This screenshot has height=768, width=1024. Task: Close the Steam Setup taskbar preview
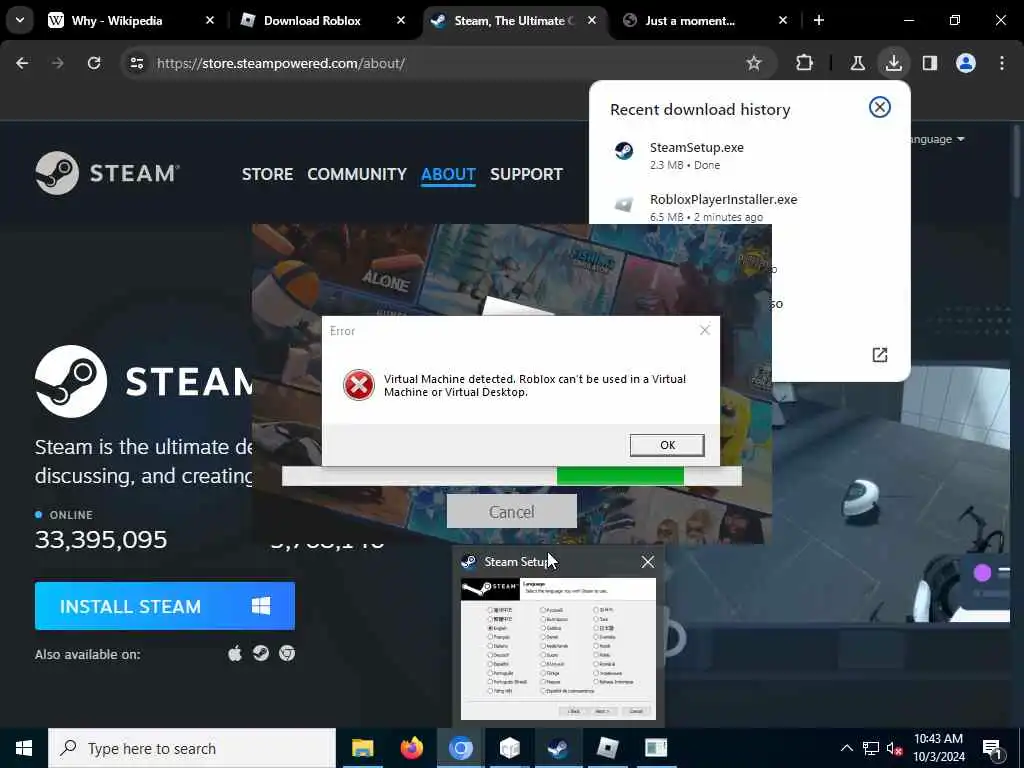tap(647, 562)
